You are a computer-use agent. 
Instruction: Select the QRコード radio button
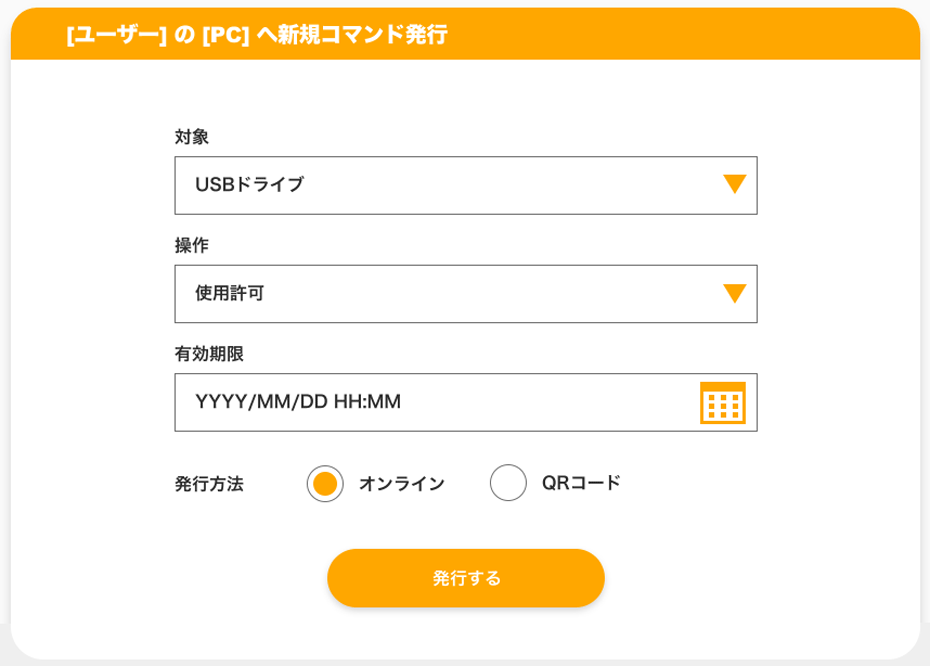[508, 483]
